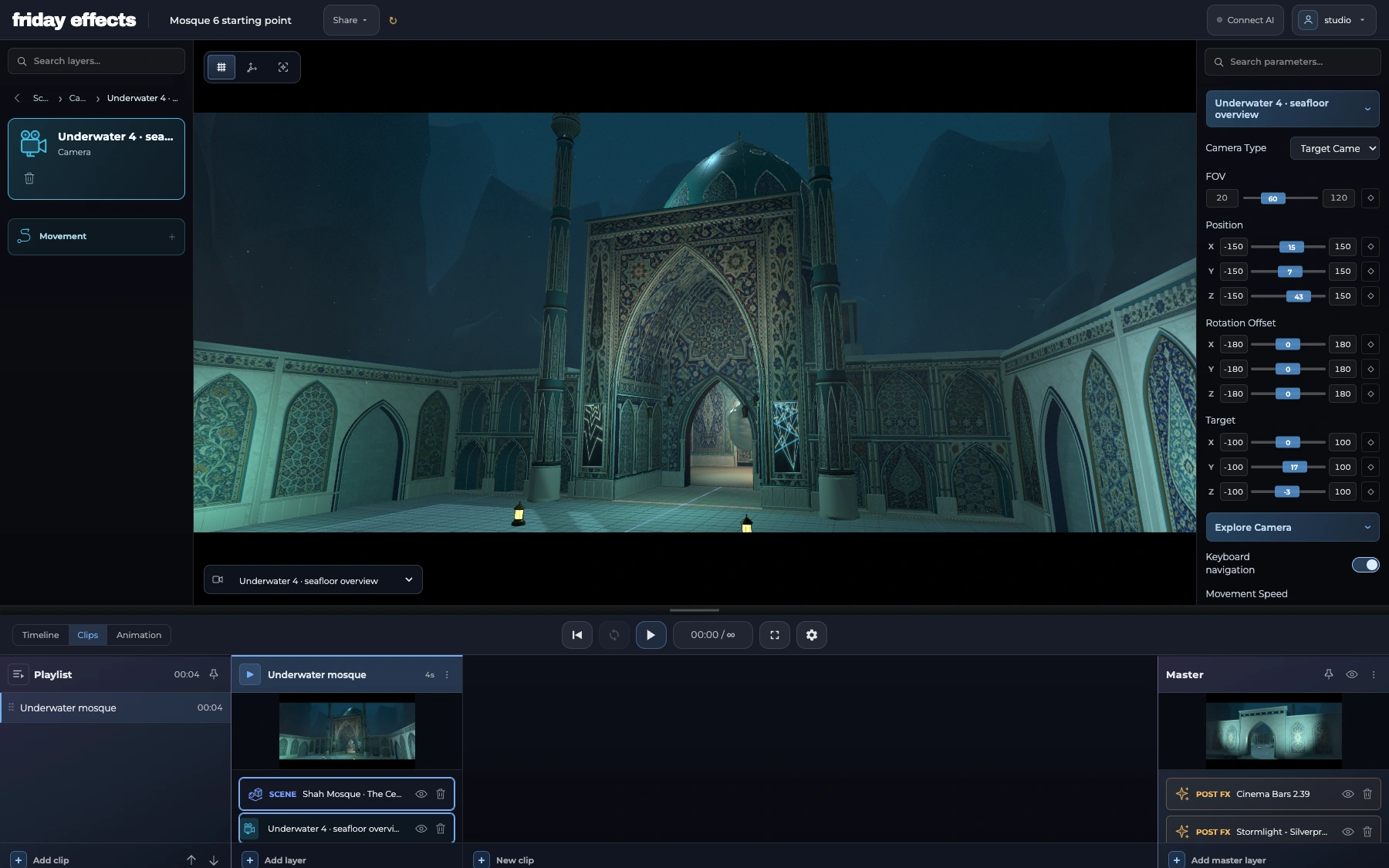Viewport: 1389px width, 868px height.
Task: Move clip down in the playlist
Action: [214, 860]
